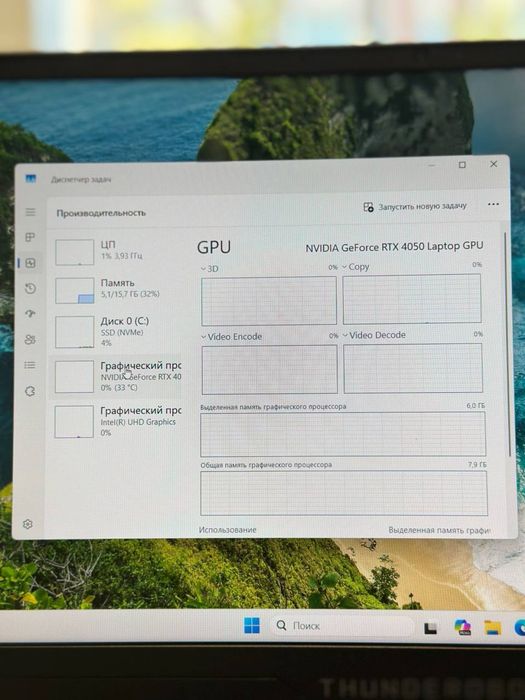The width and height of the screenshot is (525, 700).
Task: Select the Диск 0 (C:) entry
Action: click(117, 332)
